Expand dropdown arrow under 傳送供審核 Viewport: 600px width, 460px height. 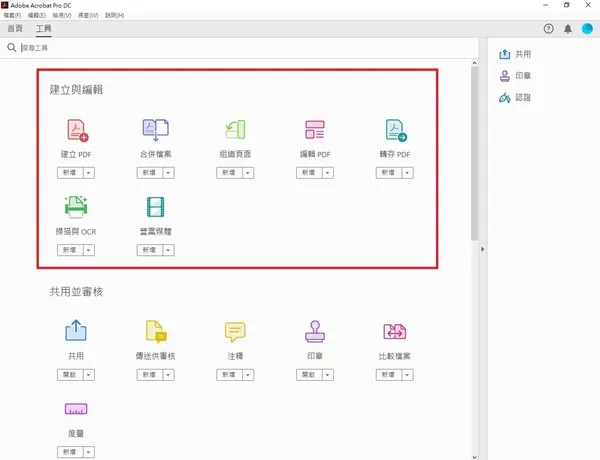coord(168,375)
